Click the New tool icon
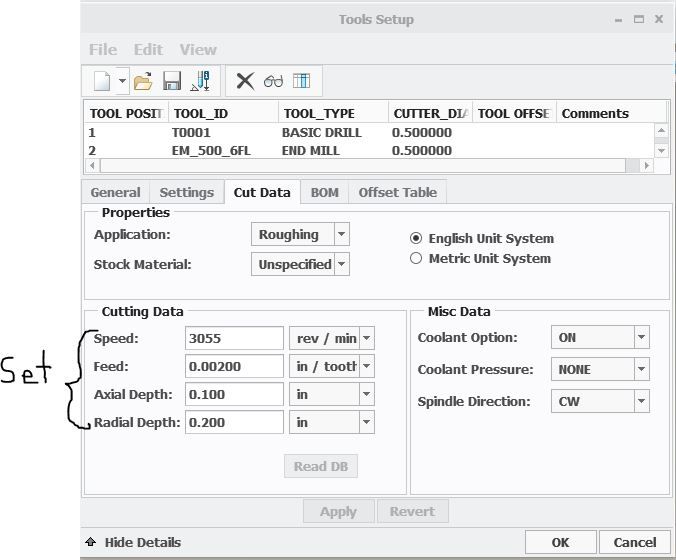 pyautogui.click(x=101, y=81)
